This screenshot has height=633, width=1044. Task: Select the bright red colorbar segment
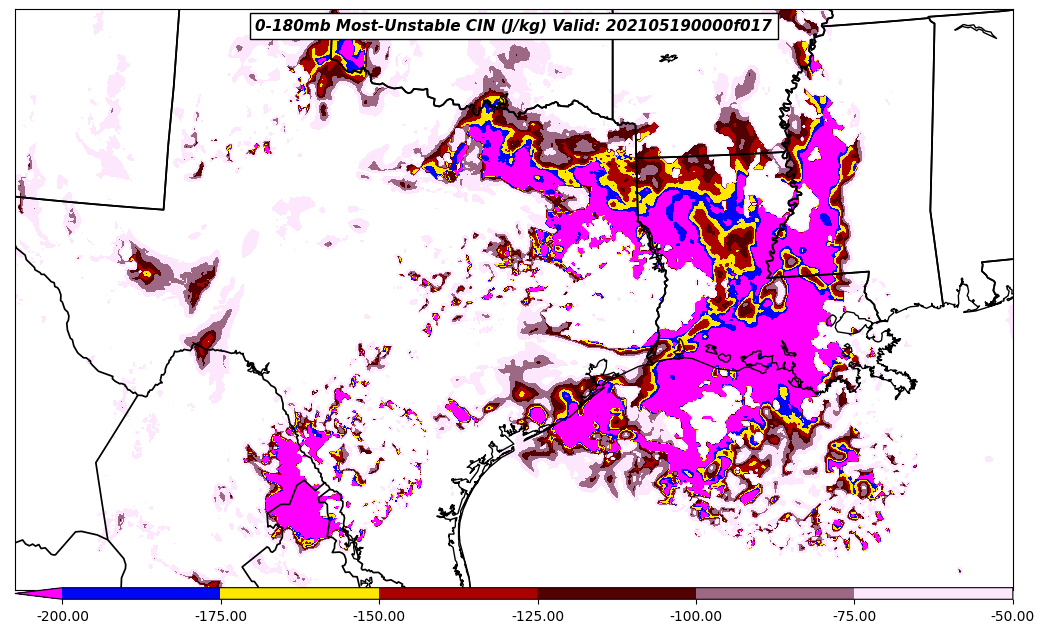tap(458, 593)
